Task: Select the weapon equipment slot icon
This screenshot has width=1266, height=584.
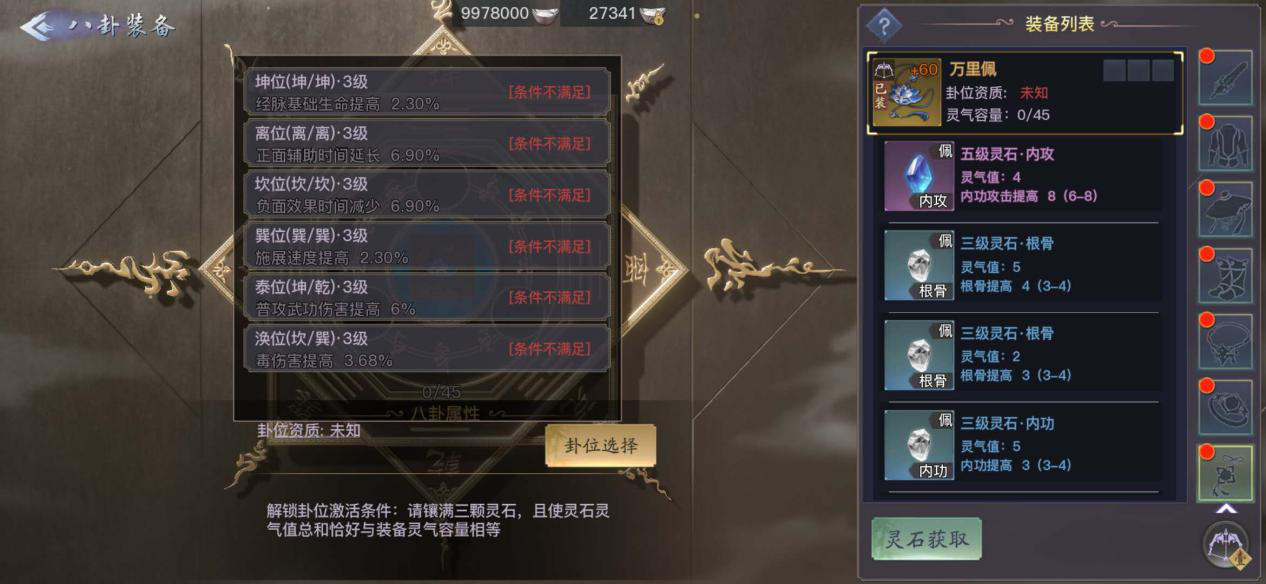Action: click(1226, 78)
